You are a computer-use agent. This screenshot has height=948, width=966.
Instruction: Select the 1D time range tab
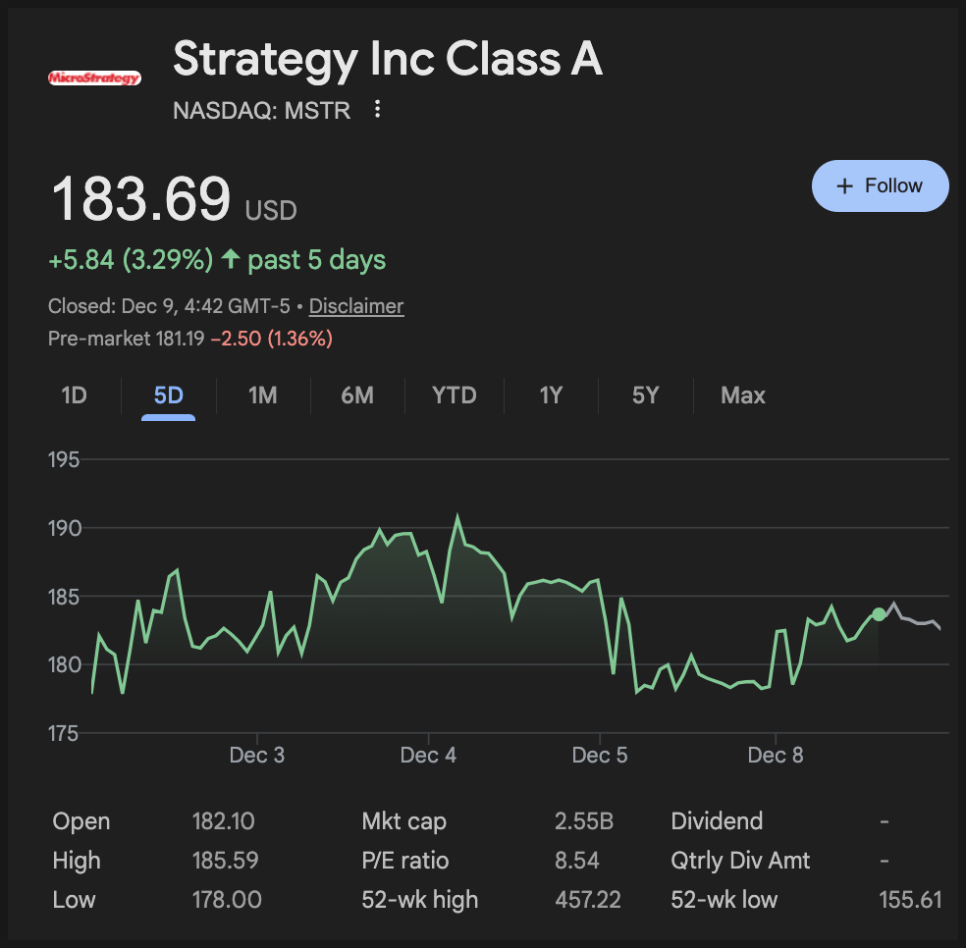[74, 395]
